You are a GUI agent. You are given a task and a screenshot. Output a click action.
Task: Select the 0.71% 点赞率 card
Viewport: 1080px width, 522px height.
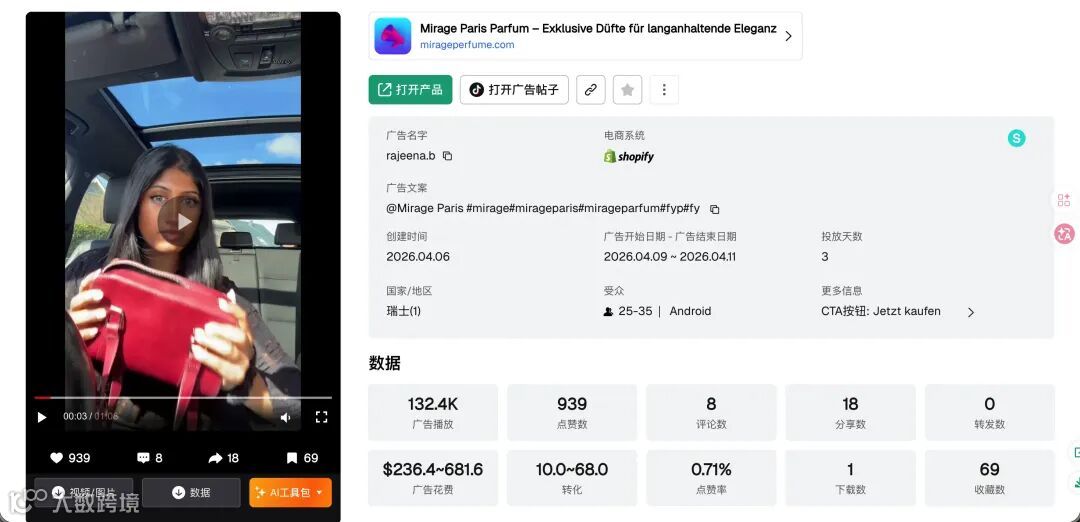pos(711,478)
